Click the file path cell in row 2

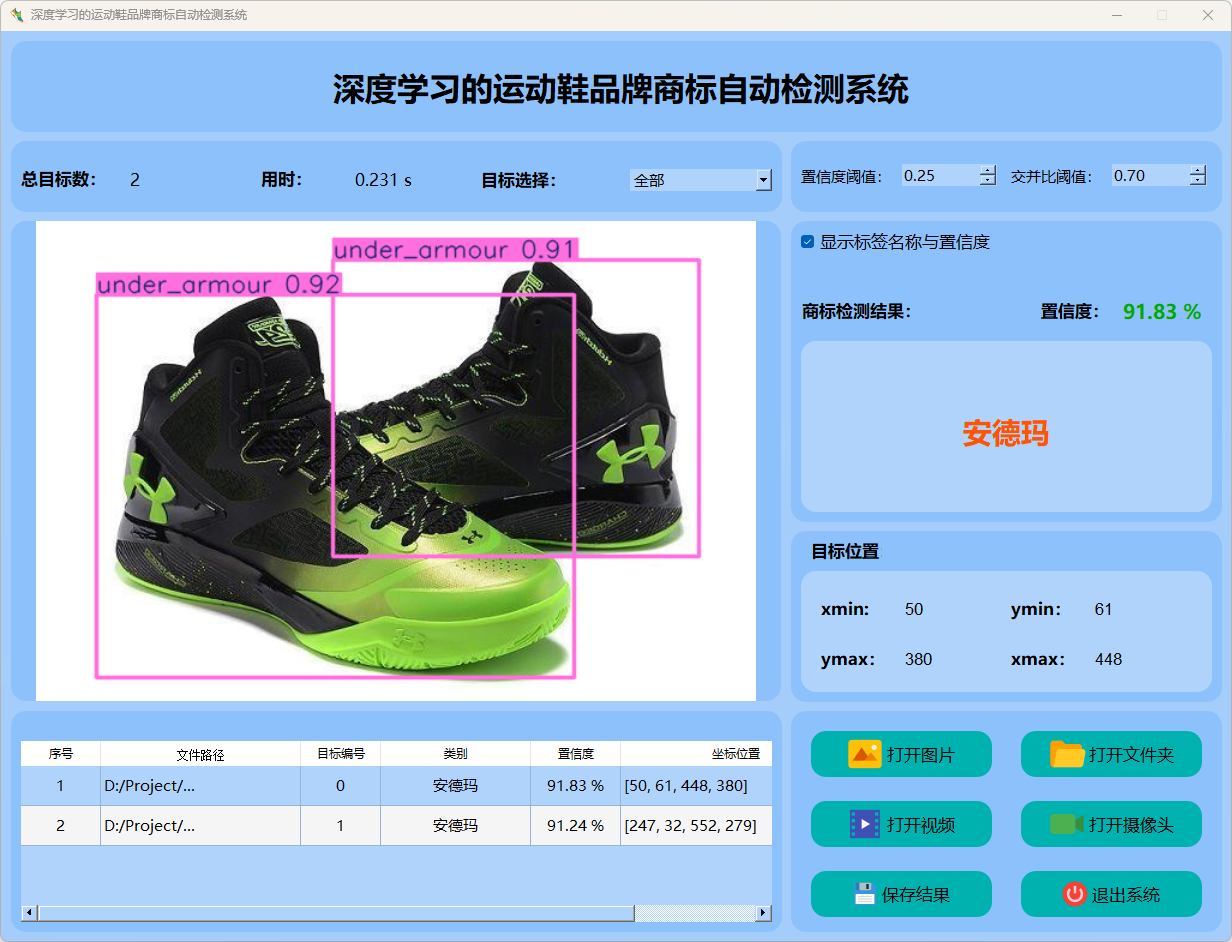click(x=200, y=826)
